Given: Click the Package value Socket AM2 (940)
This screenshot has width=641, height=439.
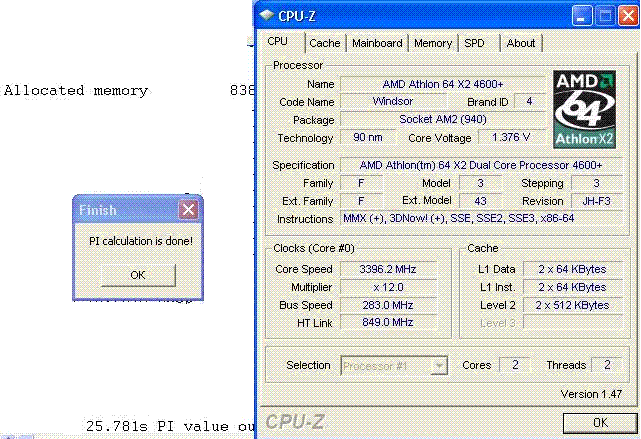Looking at the screenshot, I should [x=443, y=119].
